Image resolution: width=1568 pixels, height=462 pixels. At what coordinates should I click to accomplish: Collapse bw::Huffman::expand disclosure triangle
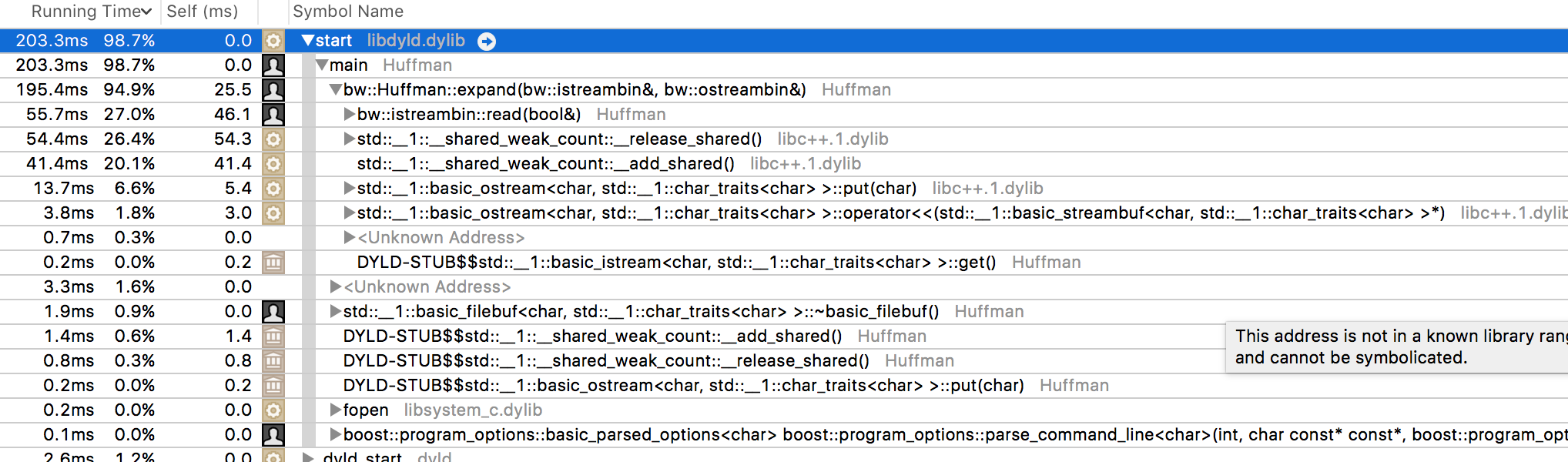pyautogui.click(x=336, y=89)
